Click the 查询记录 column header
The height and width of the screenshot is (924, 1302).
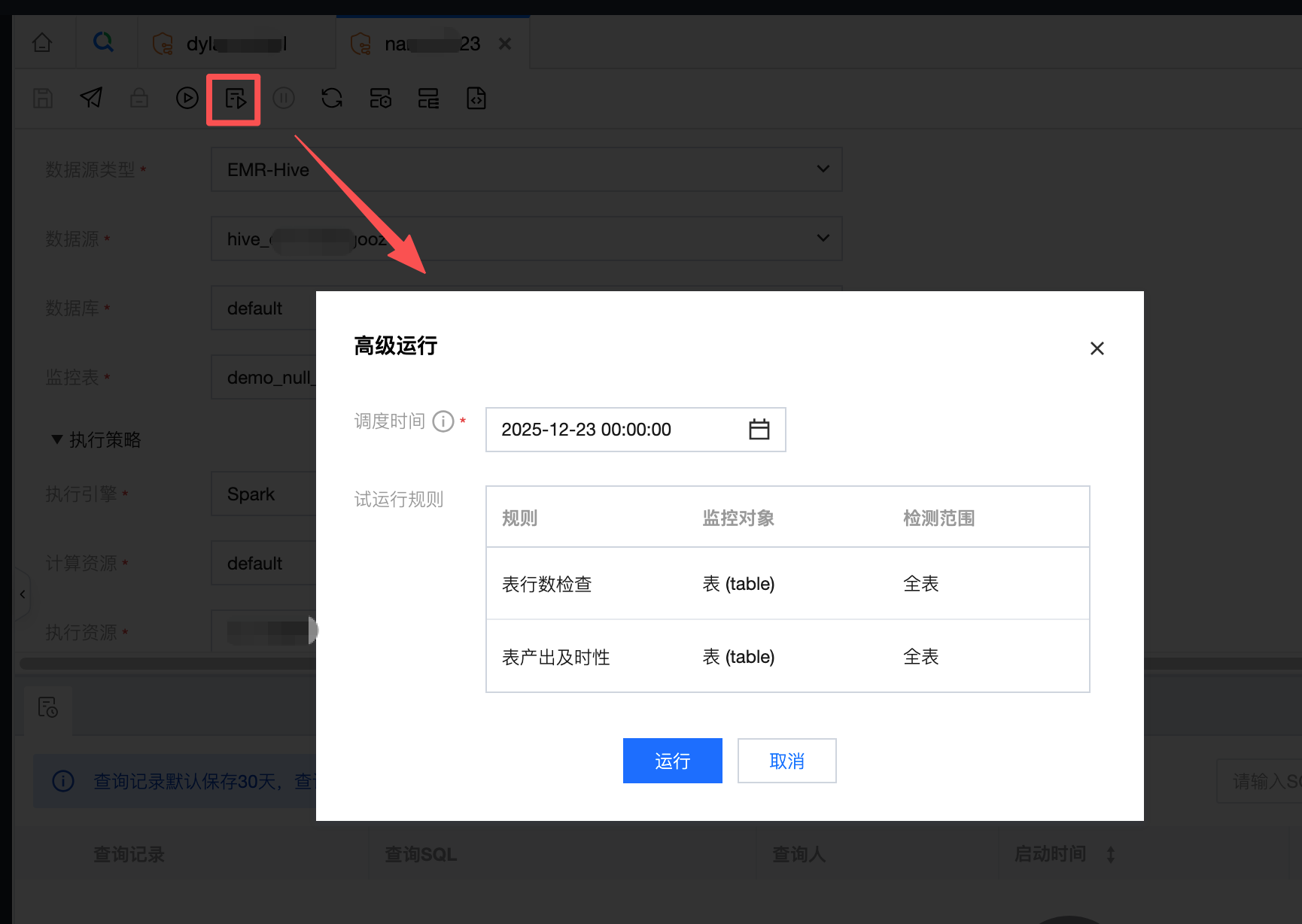pyautogui.click(x=129, y=854)
